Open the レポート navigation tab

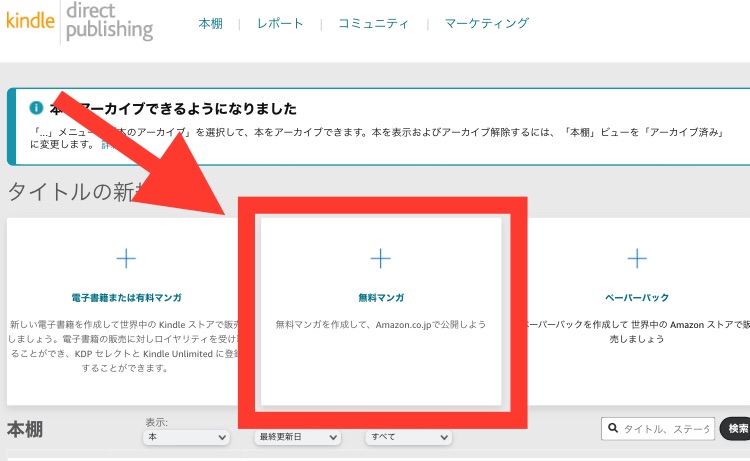[x=280, y=23]
